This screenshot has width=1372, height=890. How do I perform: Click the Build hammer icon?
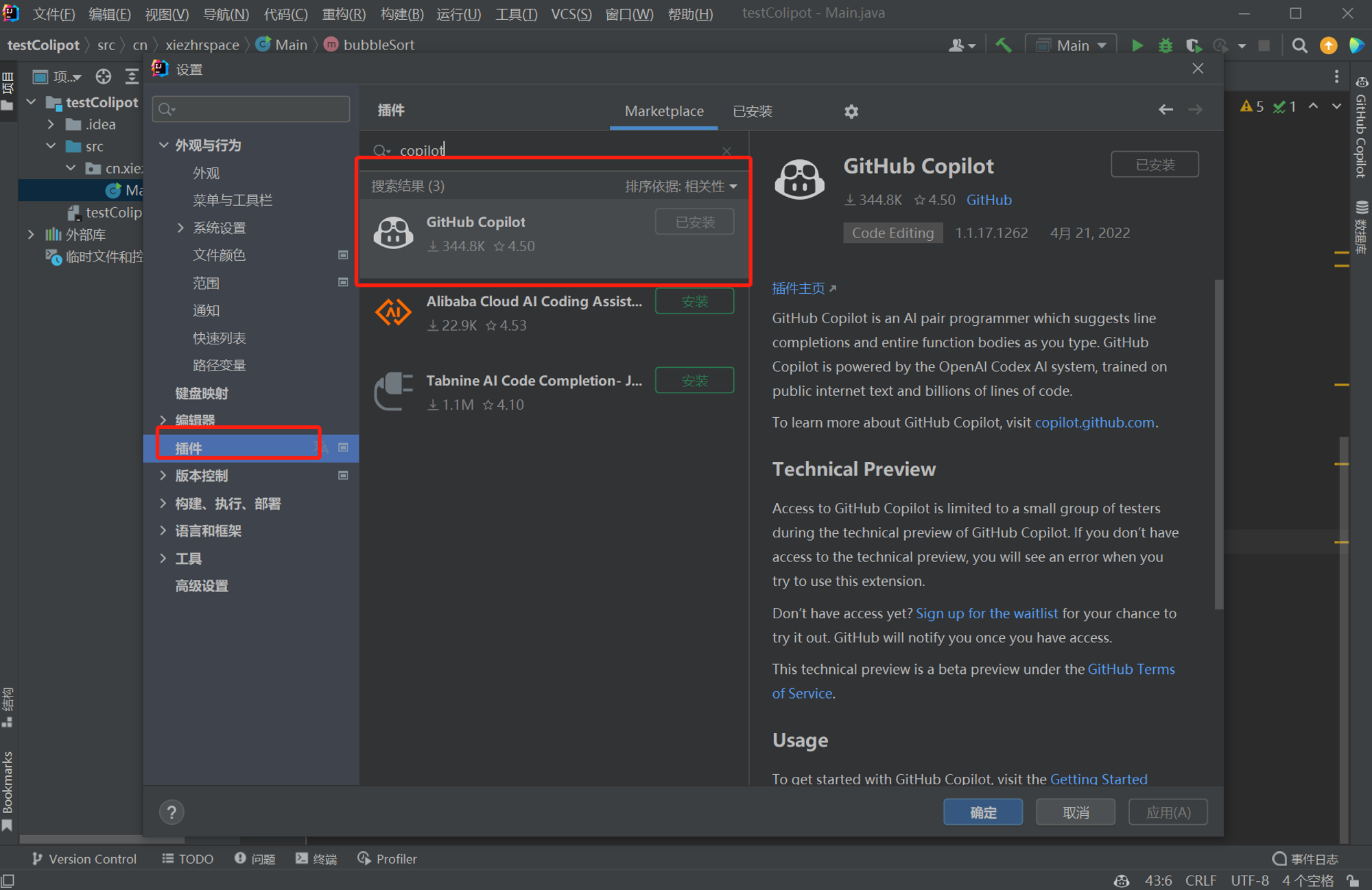click(1004, 45)
